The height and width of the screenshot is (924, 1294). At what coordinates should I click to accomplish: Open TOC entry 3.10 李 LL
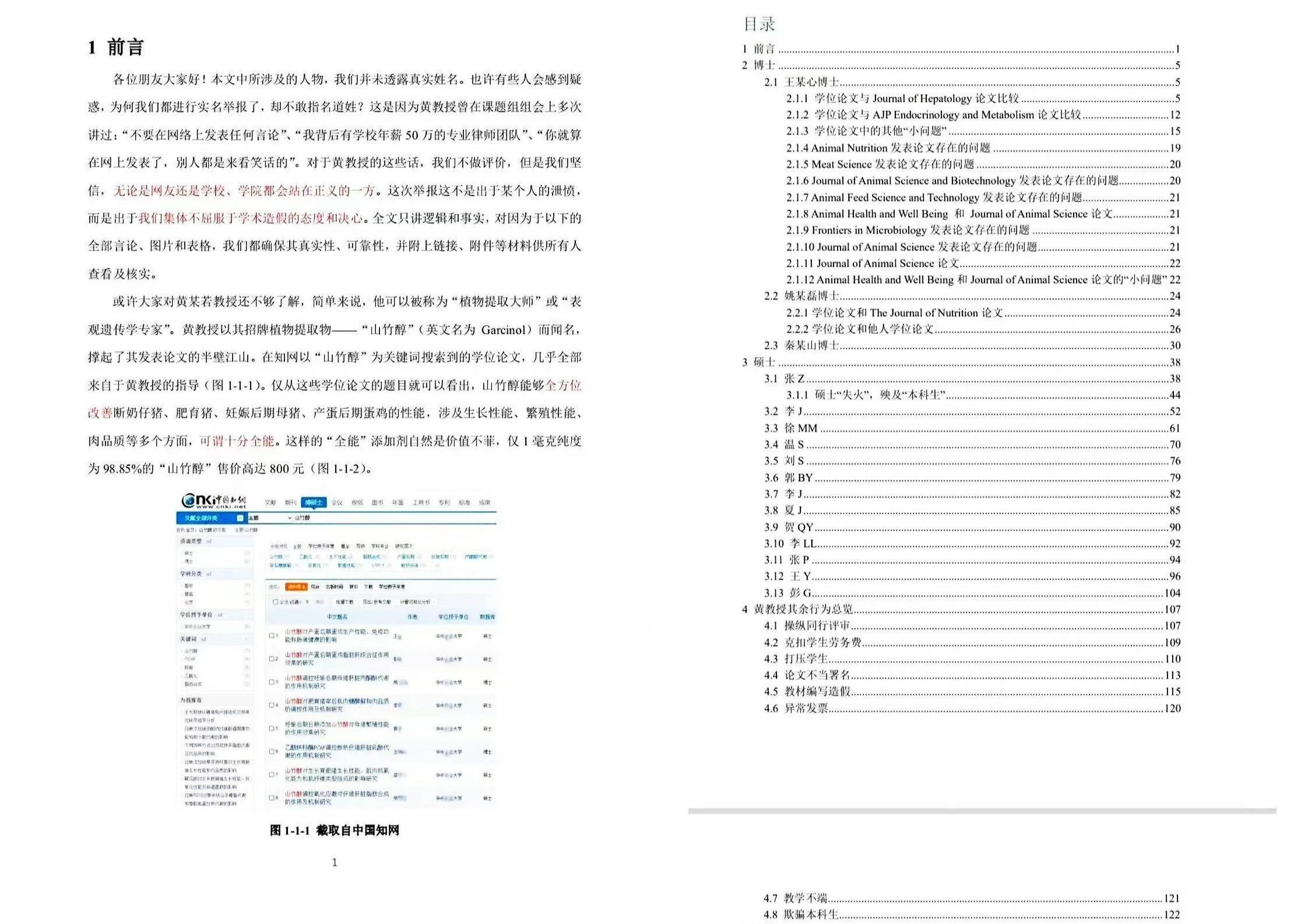972,544
